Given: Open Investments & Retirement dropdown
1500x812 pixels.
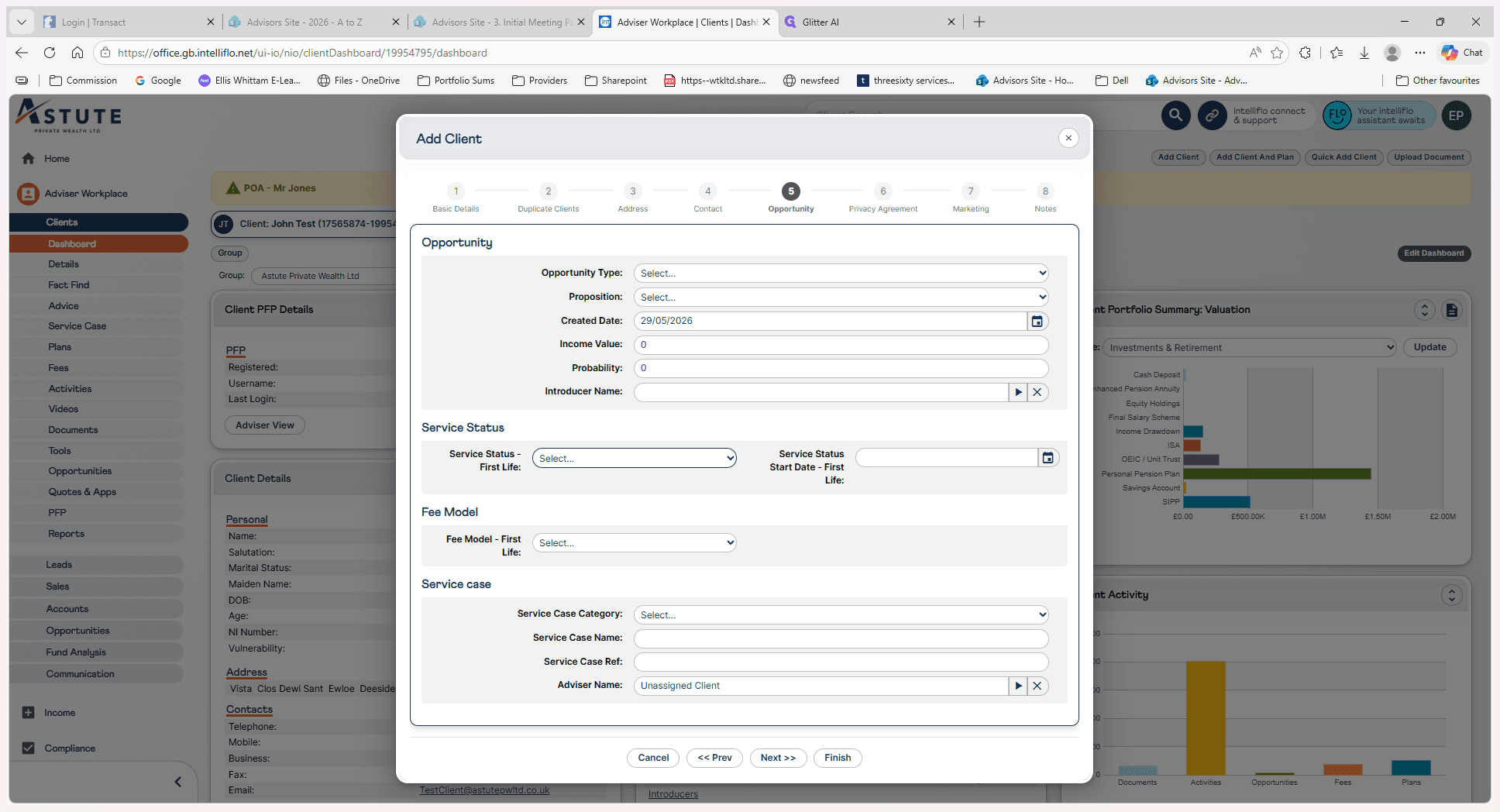Looking at the screenshot, I should coord(1249,348).
